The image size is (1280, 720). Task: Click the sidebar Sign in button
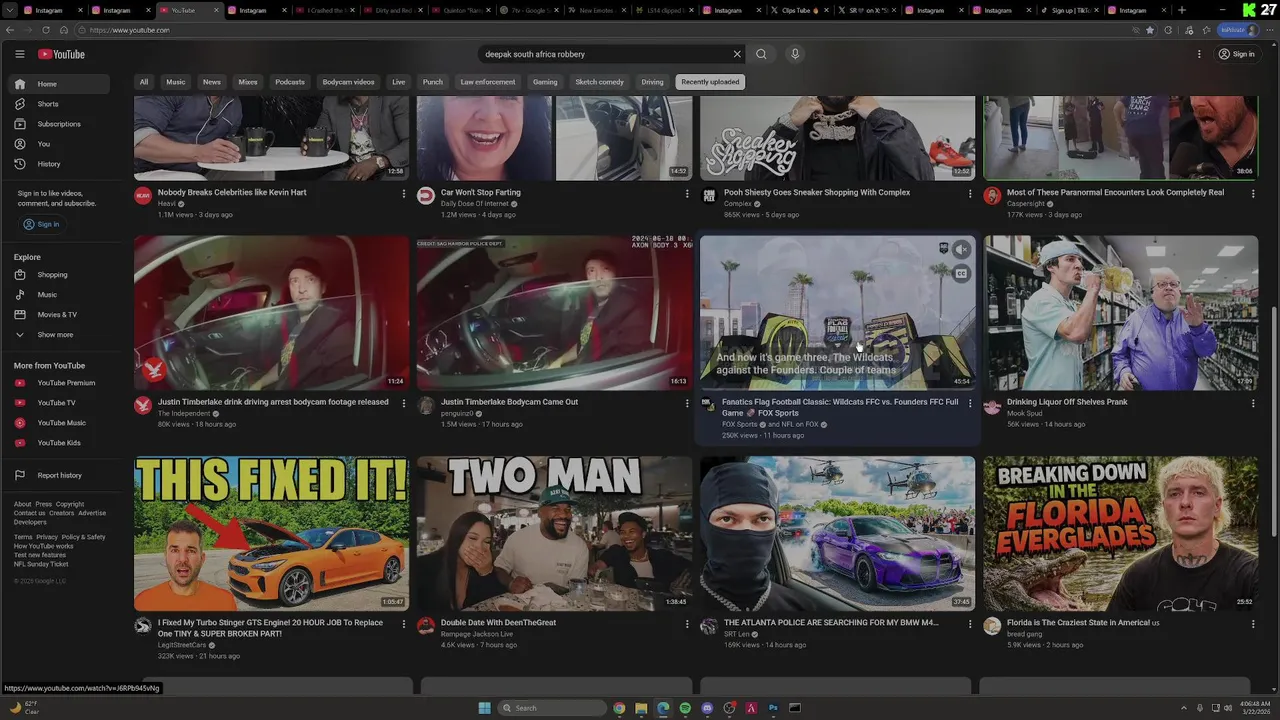42,224
